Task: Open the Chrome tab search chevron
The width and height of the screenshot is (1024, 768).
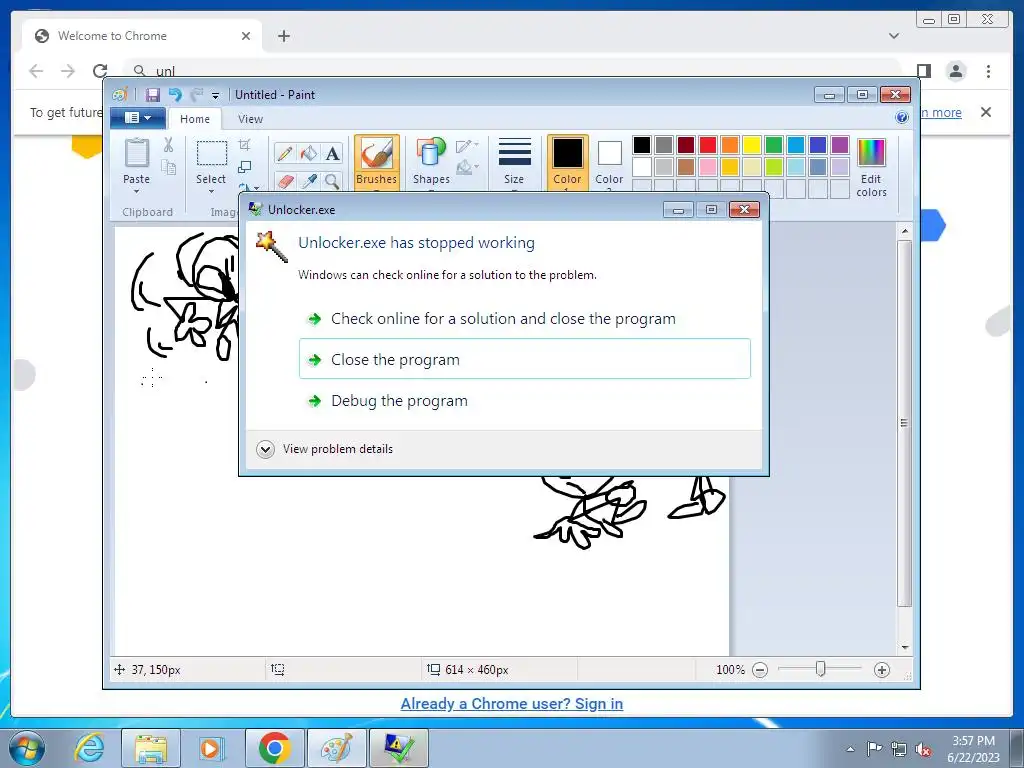Action: [x=894, y=36]
